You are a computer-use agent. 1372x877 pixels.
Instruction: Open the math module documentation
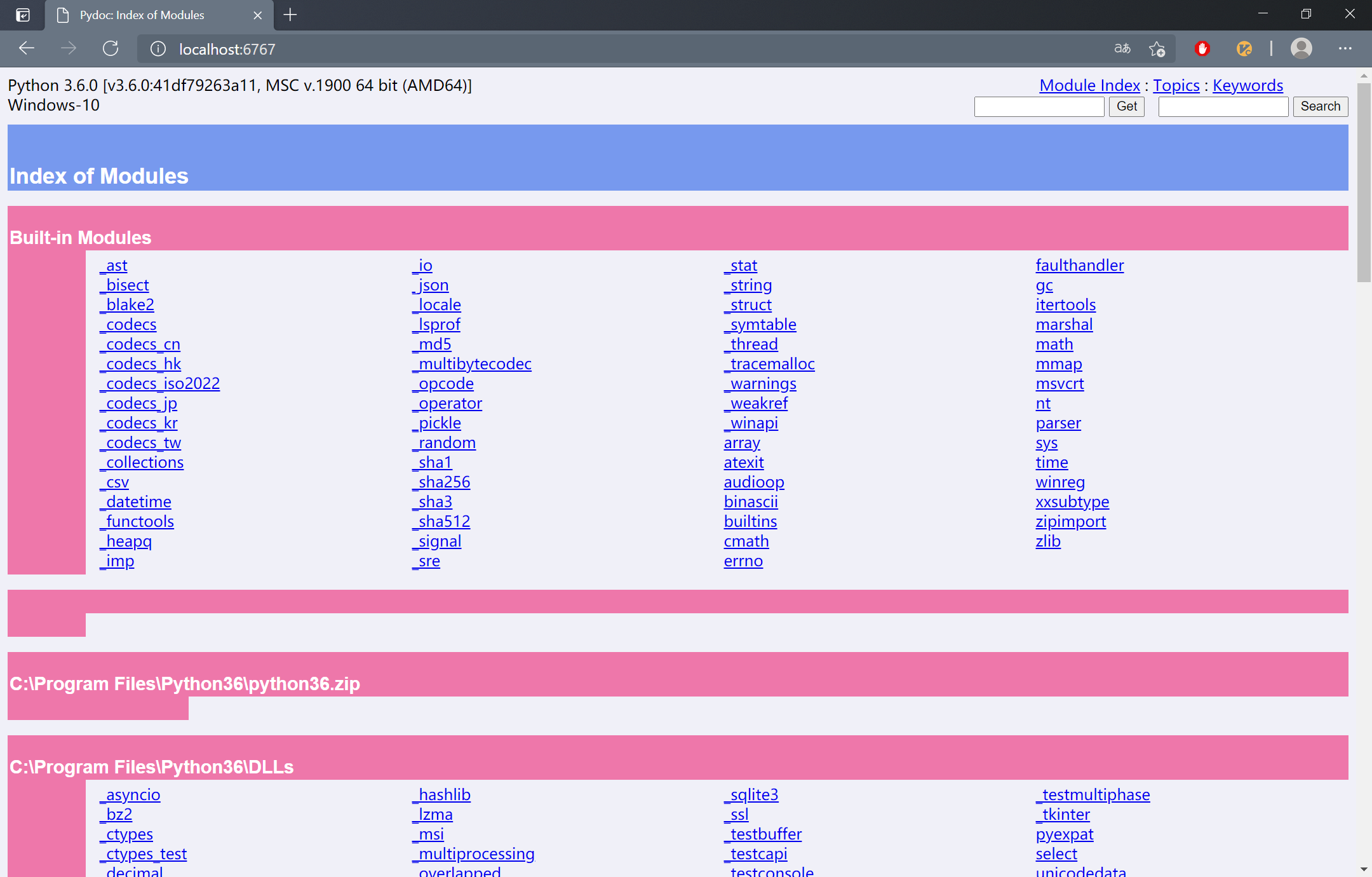click(x=1054, y=344)
